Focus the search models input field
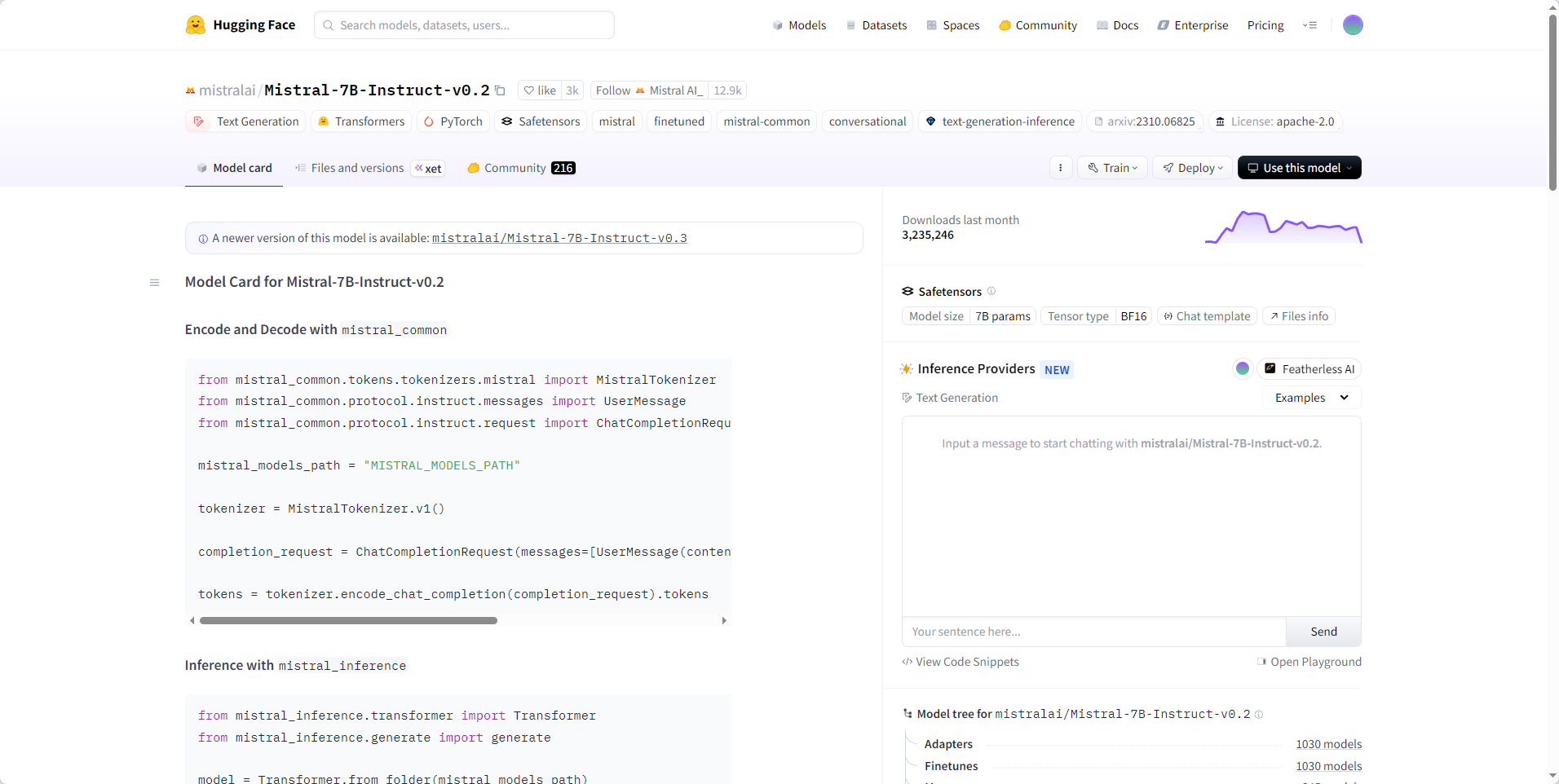The height and width of the screenshot is (784, 1559). click(464, 25)
